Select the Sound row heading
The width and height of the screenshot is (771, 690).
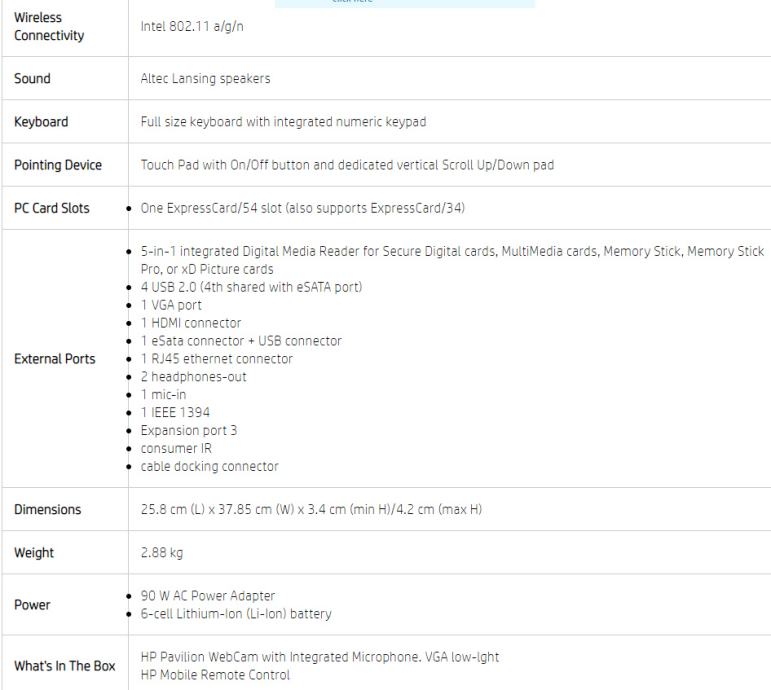32,78
